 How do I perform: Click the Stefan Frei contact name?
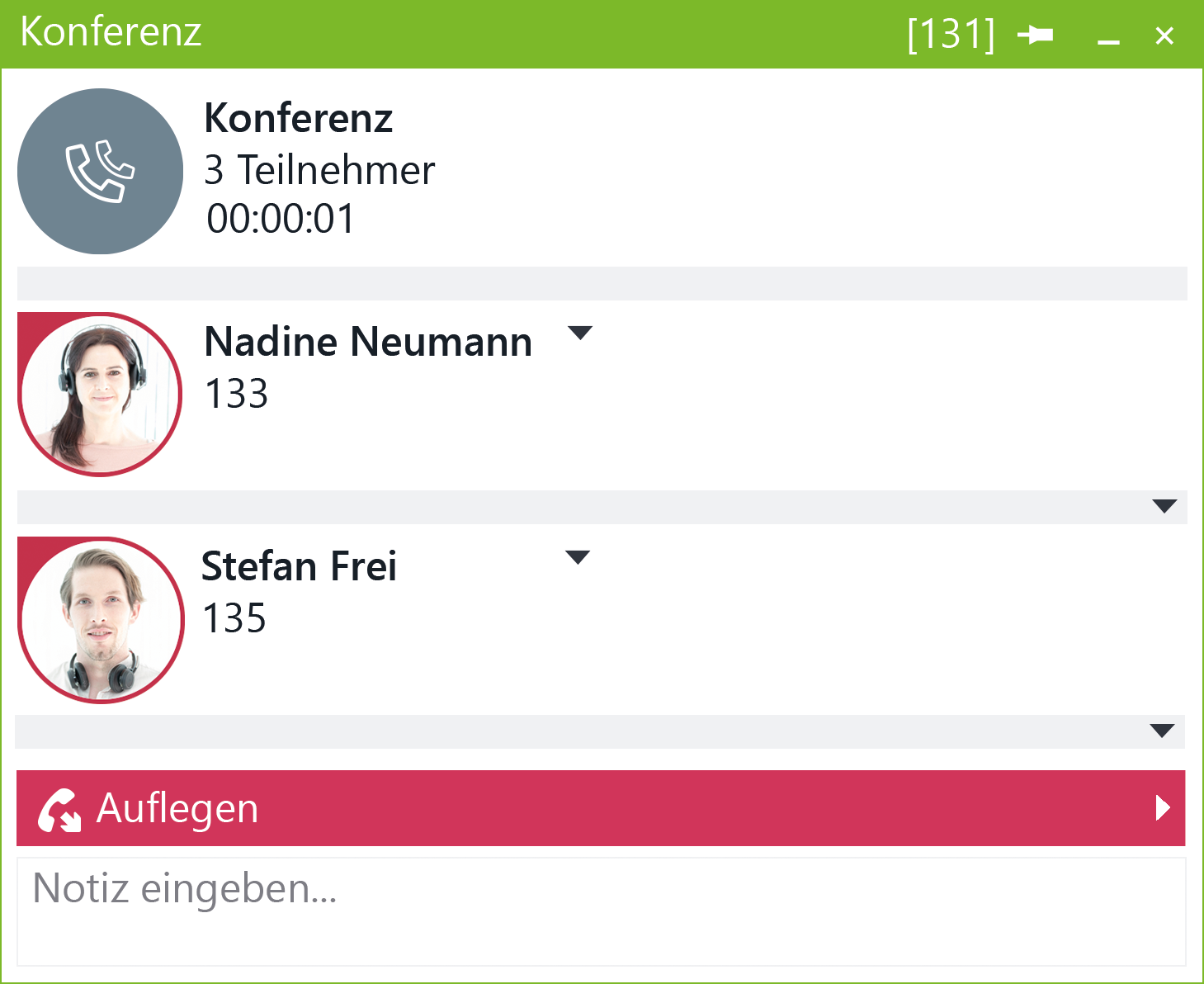point(300,566)
